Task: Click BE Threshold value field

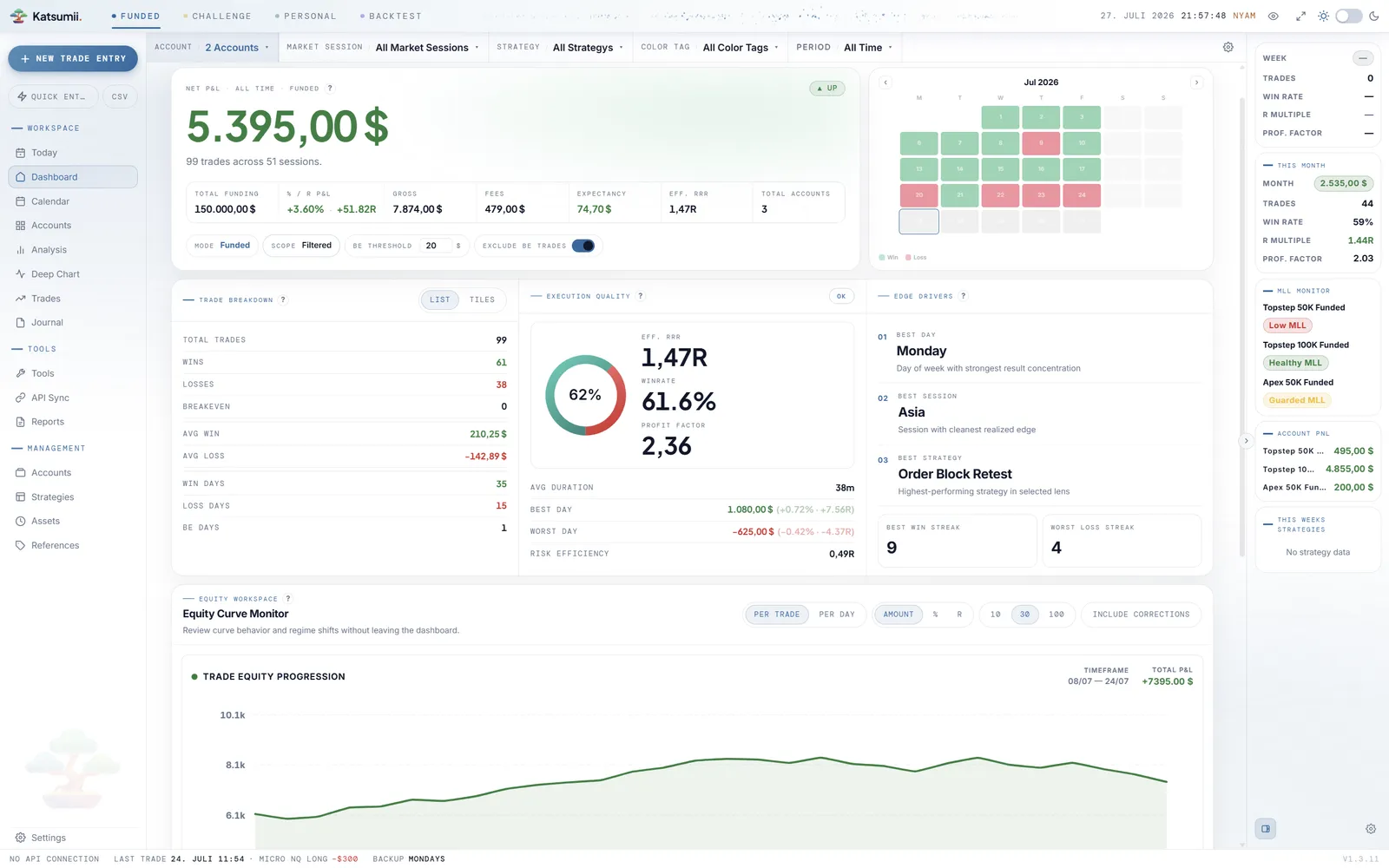Action: 436,246
